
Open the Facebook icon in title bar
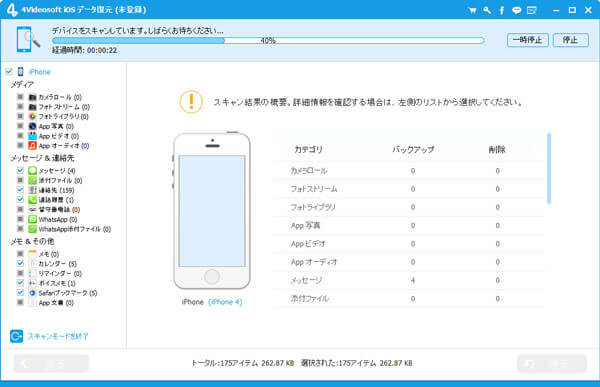[502, 10]
